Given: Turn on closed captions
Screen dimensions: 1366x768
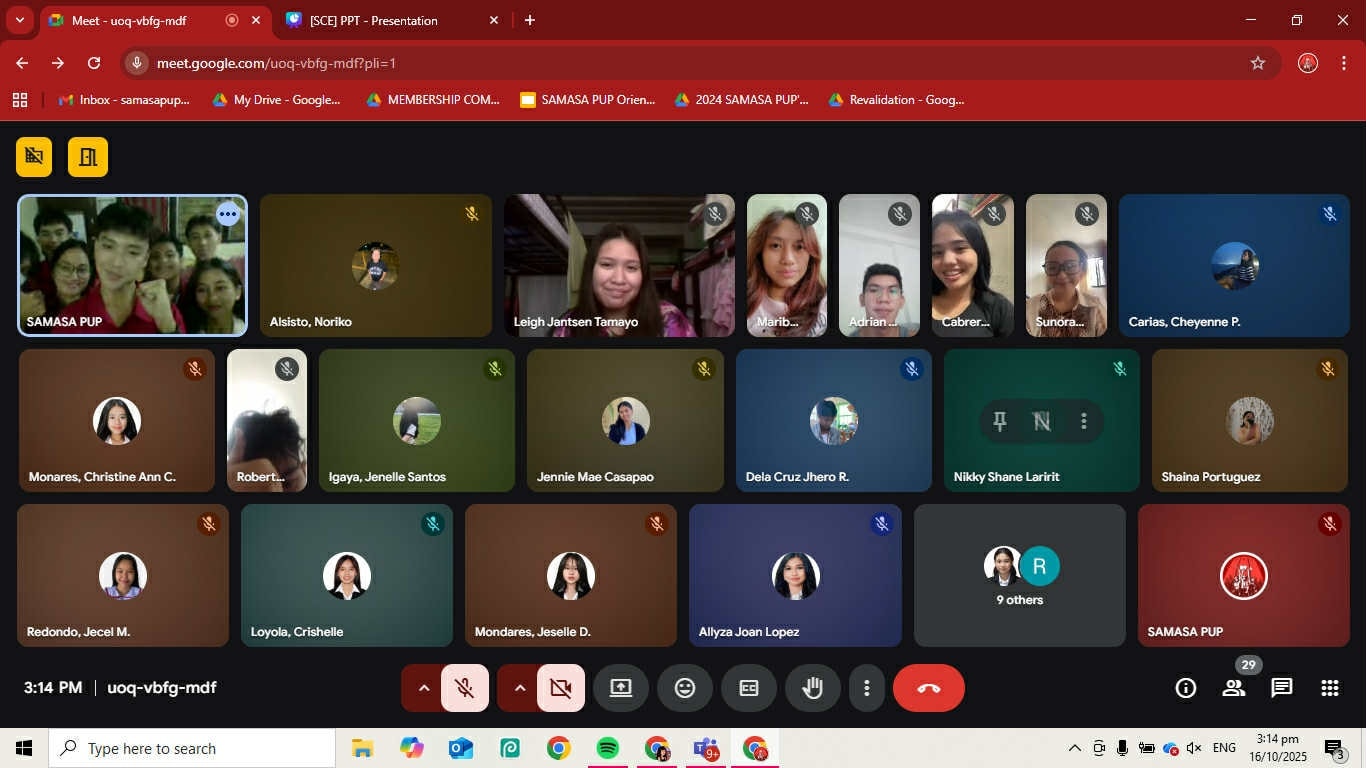Looking at the screenshot, I should click(749, 688).
